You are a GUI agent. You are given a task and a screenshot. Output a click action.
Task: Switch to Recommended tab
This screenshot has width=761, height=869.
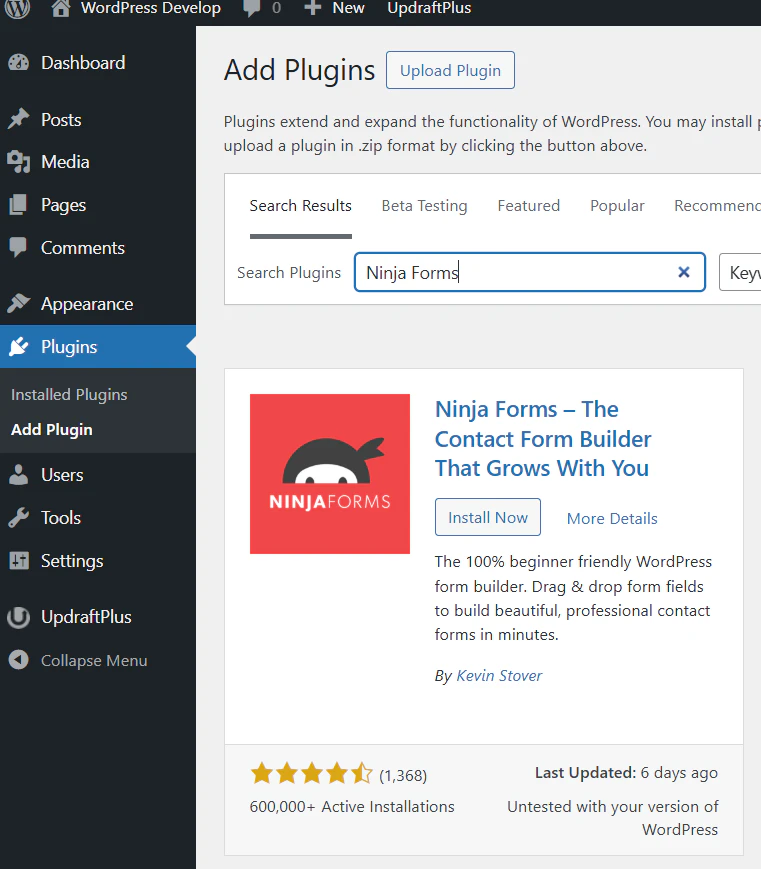pos(717,206)
